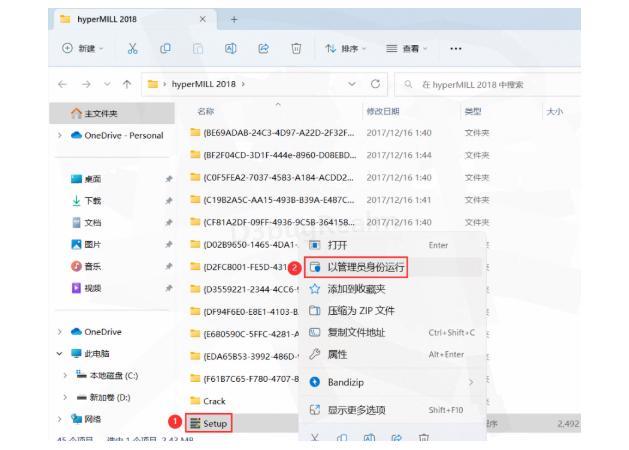Expand the lower OneDrive tree node
The height and width of the screenshot is (450, 629).
(60, 332)
